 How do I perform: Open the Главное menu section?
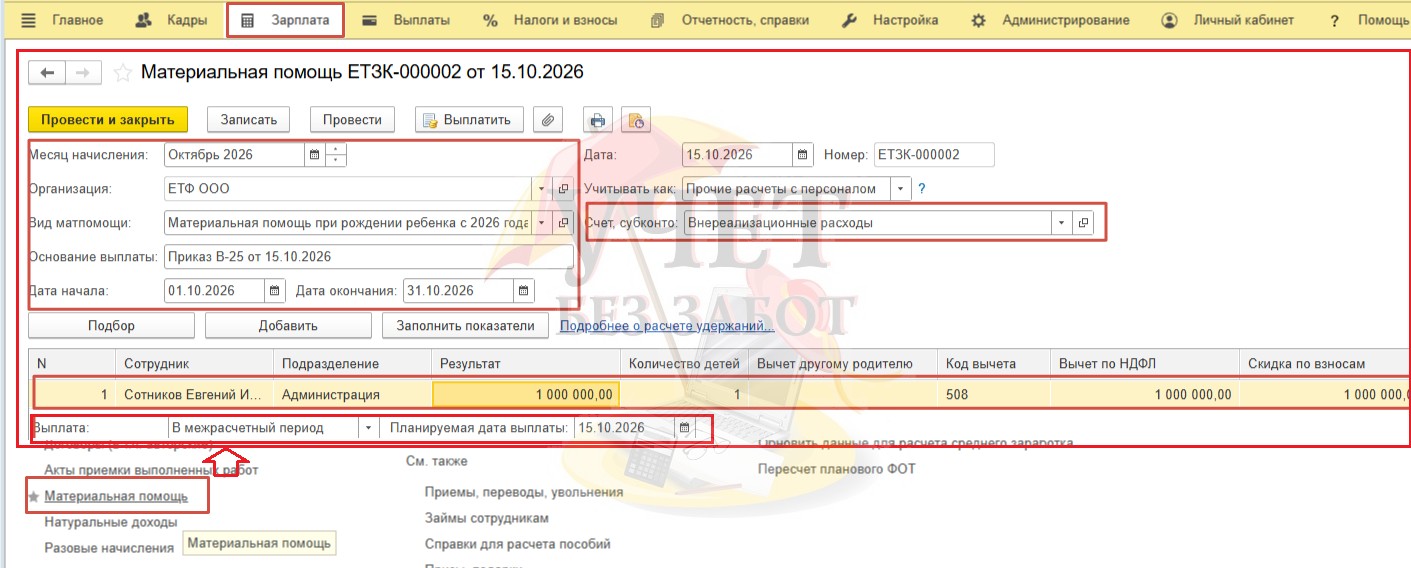click(62, 20)
